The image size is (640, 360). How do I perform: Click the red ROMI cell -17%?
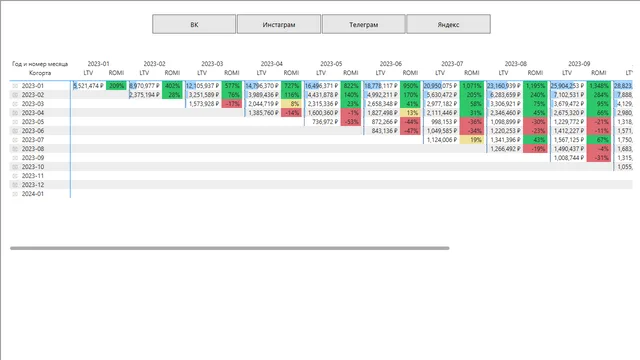coord(232,104)
